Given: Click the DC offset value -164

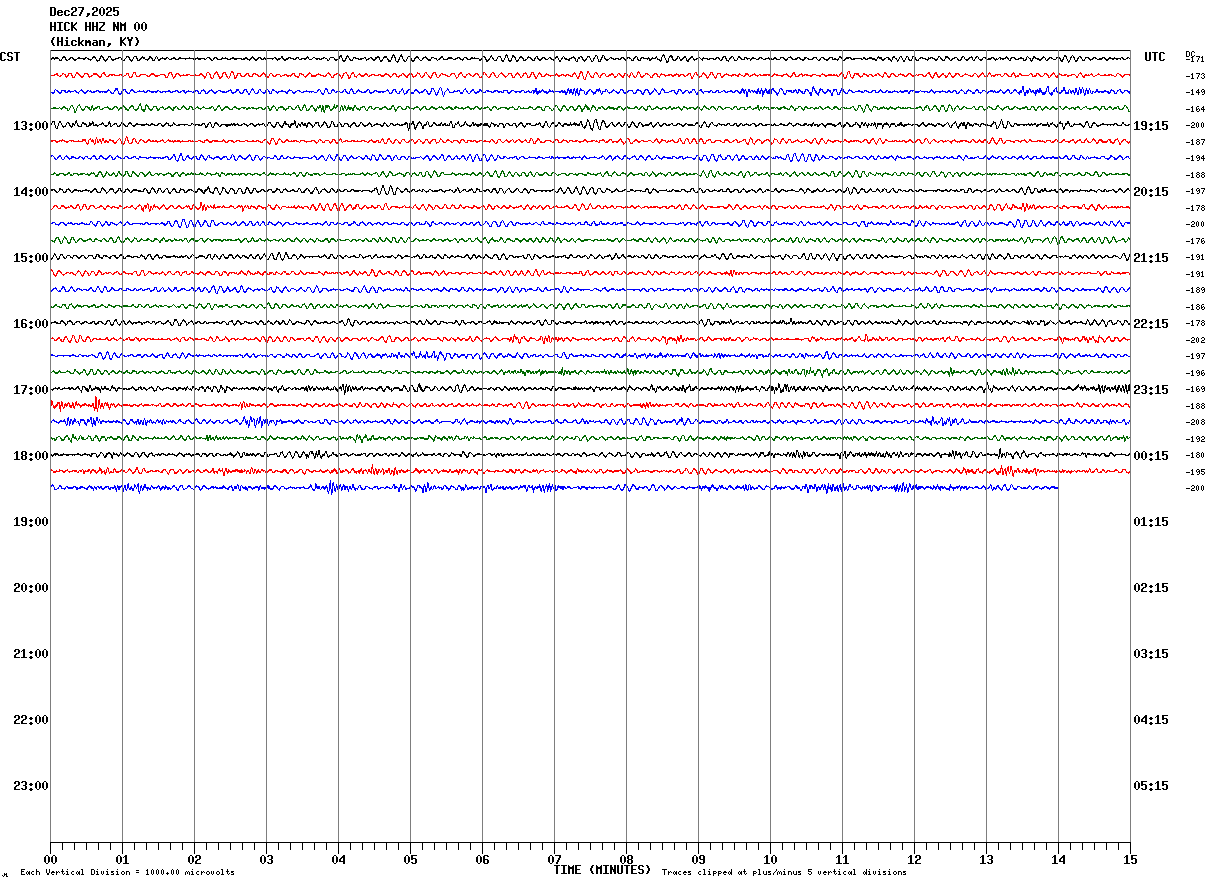Looking at the screenshot, I should pyautogui.click(x=1195, y=109).
